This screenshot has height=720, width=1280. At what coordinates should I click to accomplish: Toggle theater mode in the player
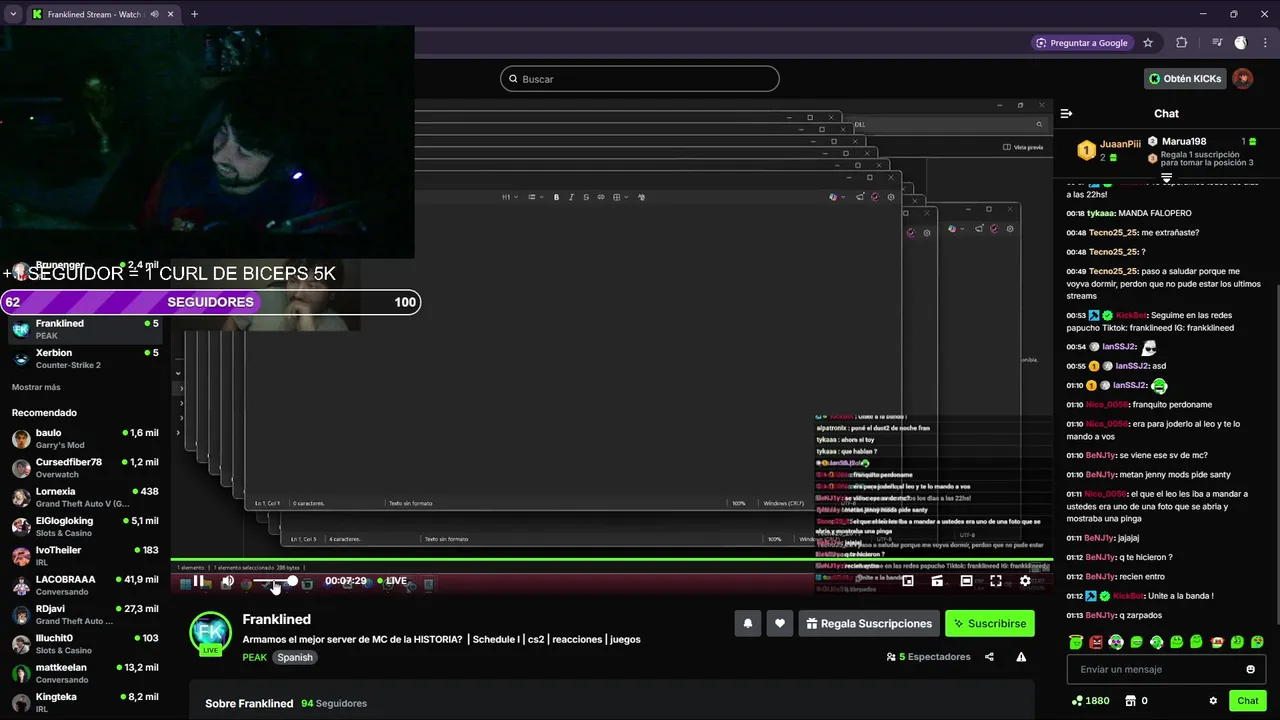pos(966,581)
